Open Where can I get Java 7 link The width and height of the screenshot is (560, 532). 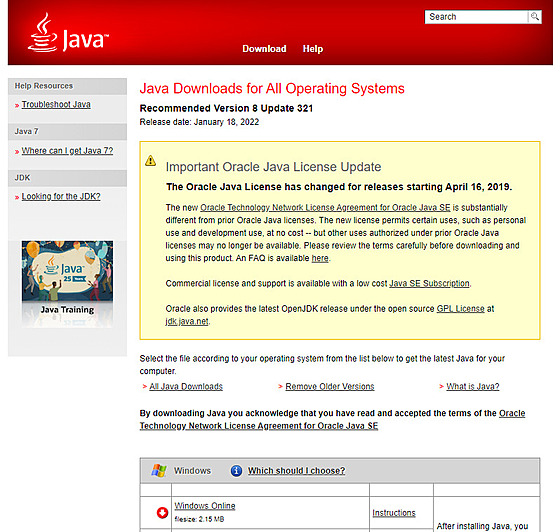point(67,151)
